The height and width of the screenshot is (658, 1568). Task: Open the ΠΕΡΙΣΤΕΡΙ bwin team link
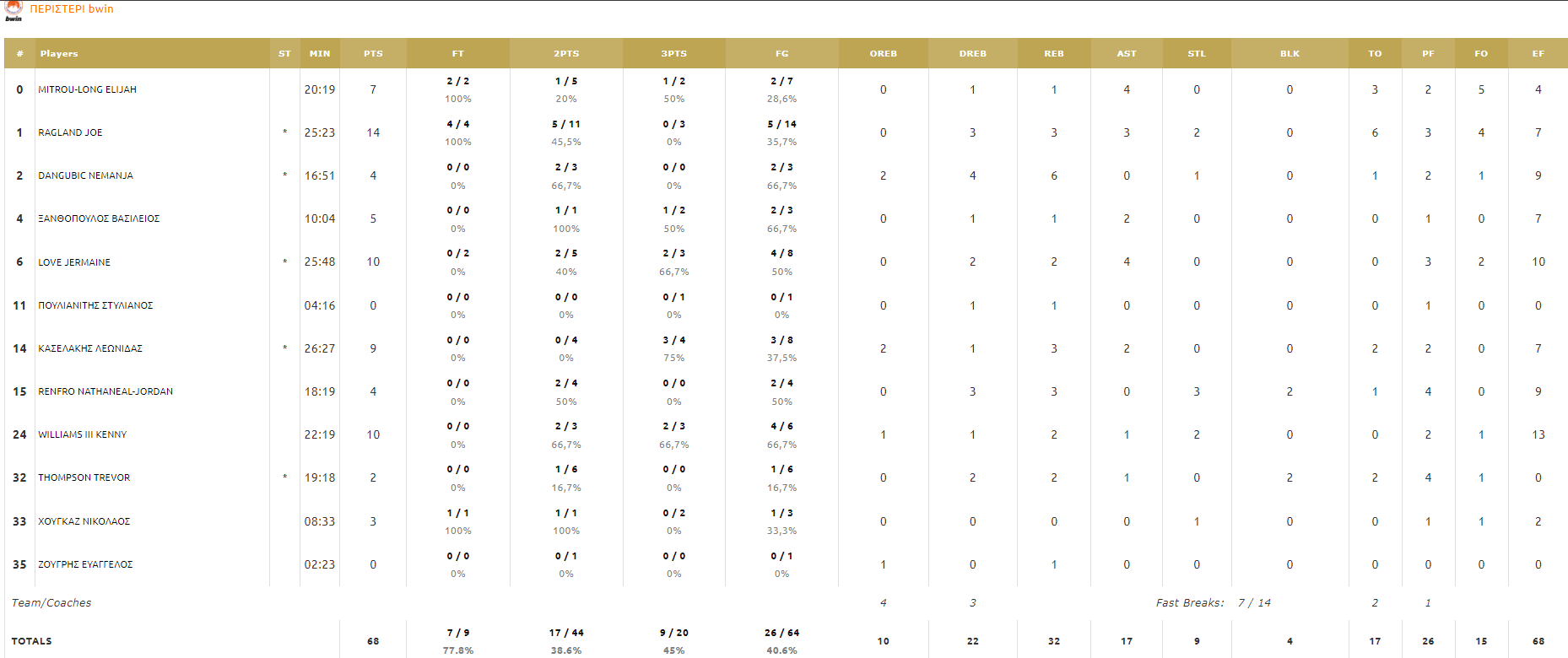tap(72, 9)
